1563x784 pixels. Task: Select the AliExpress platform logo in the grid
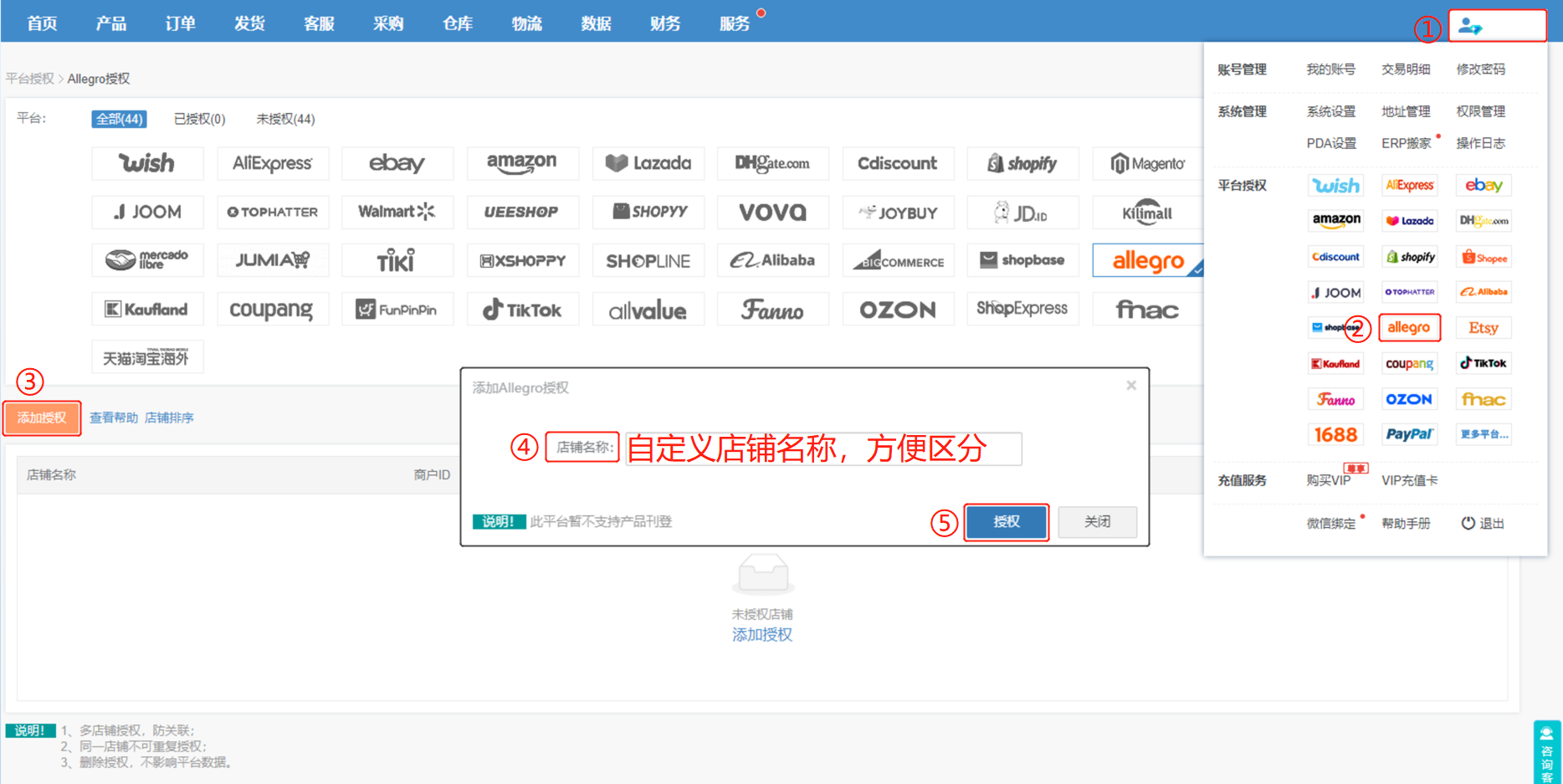pos(272,163)
